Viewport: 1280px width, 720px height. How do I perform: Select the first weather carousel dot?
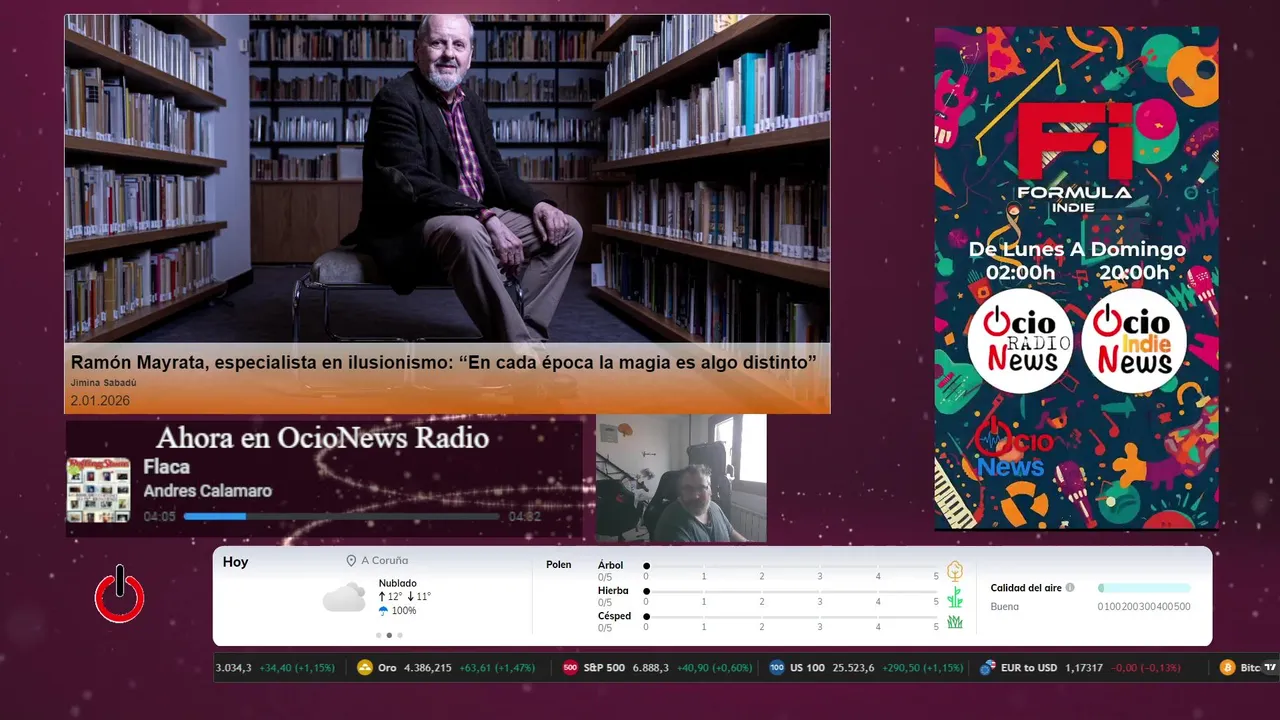point(378,635)
